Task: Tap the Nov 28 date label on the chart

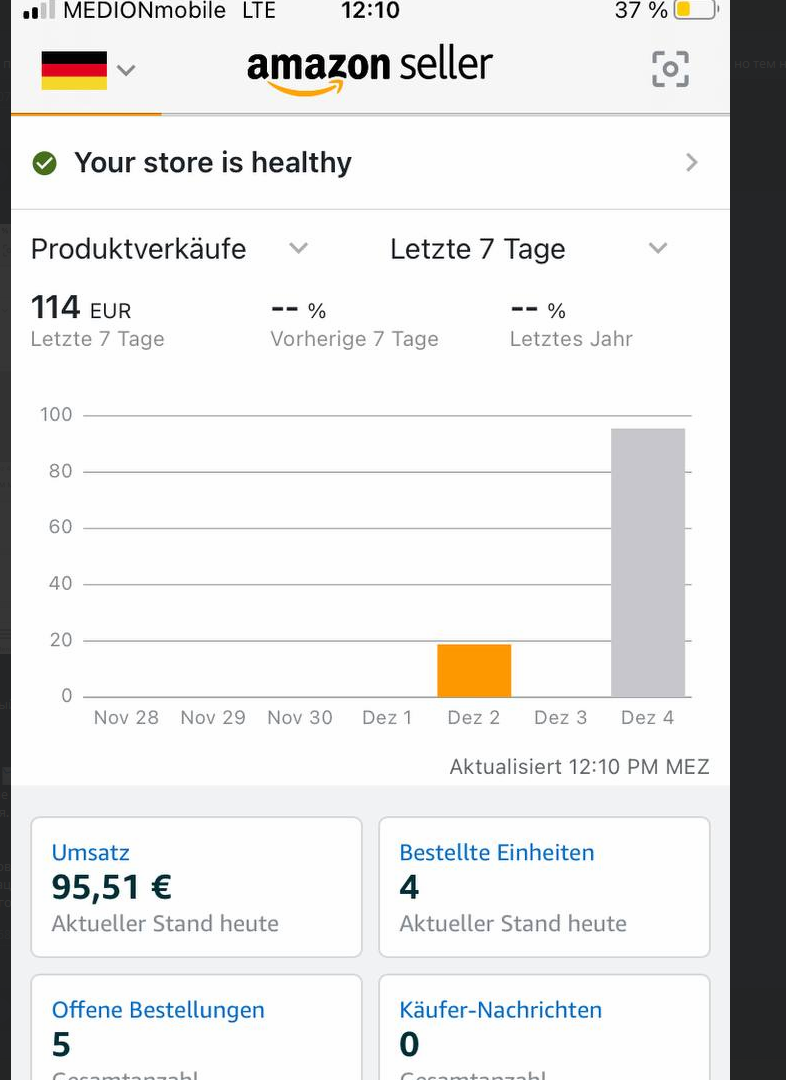Action: coord(126,718)
